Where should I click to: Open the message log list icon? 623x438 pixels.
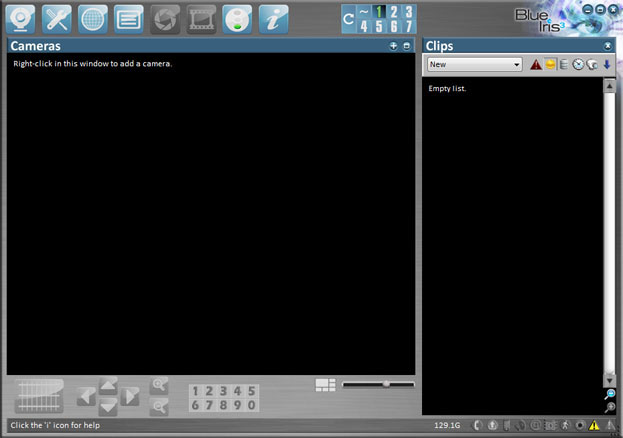[x=129, y=17]
